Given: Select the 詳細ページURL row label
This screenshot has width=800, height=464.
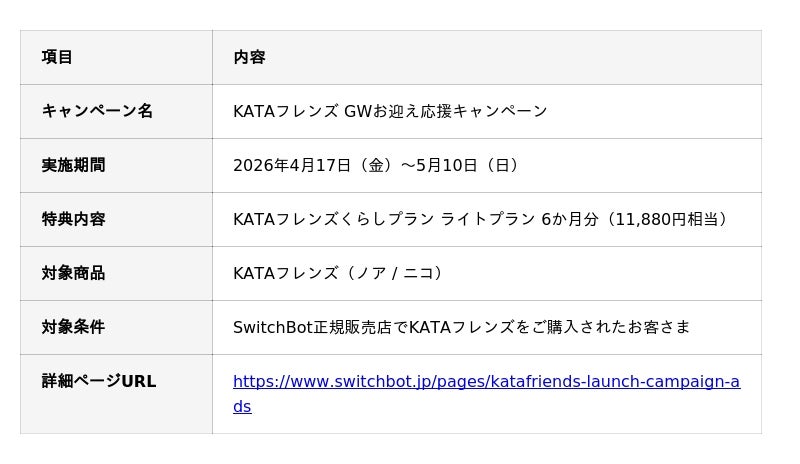Looking at the screenshot, I should coord(99,381).
